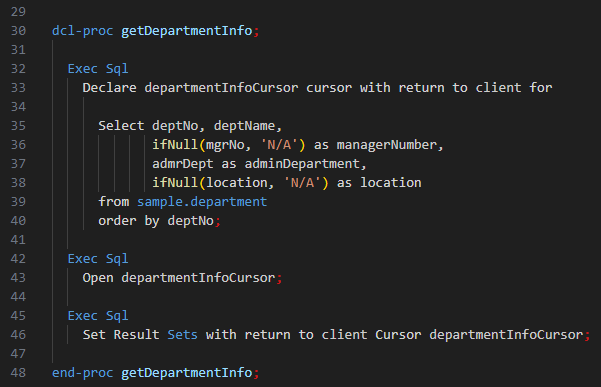
Task: Click getDepartmentInfo name on line 30
Action: [x=187, y=31]
